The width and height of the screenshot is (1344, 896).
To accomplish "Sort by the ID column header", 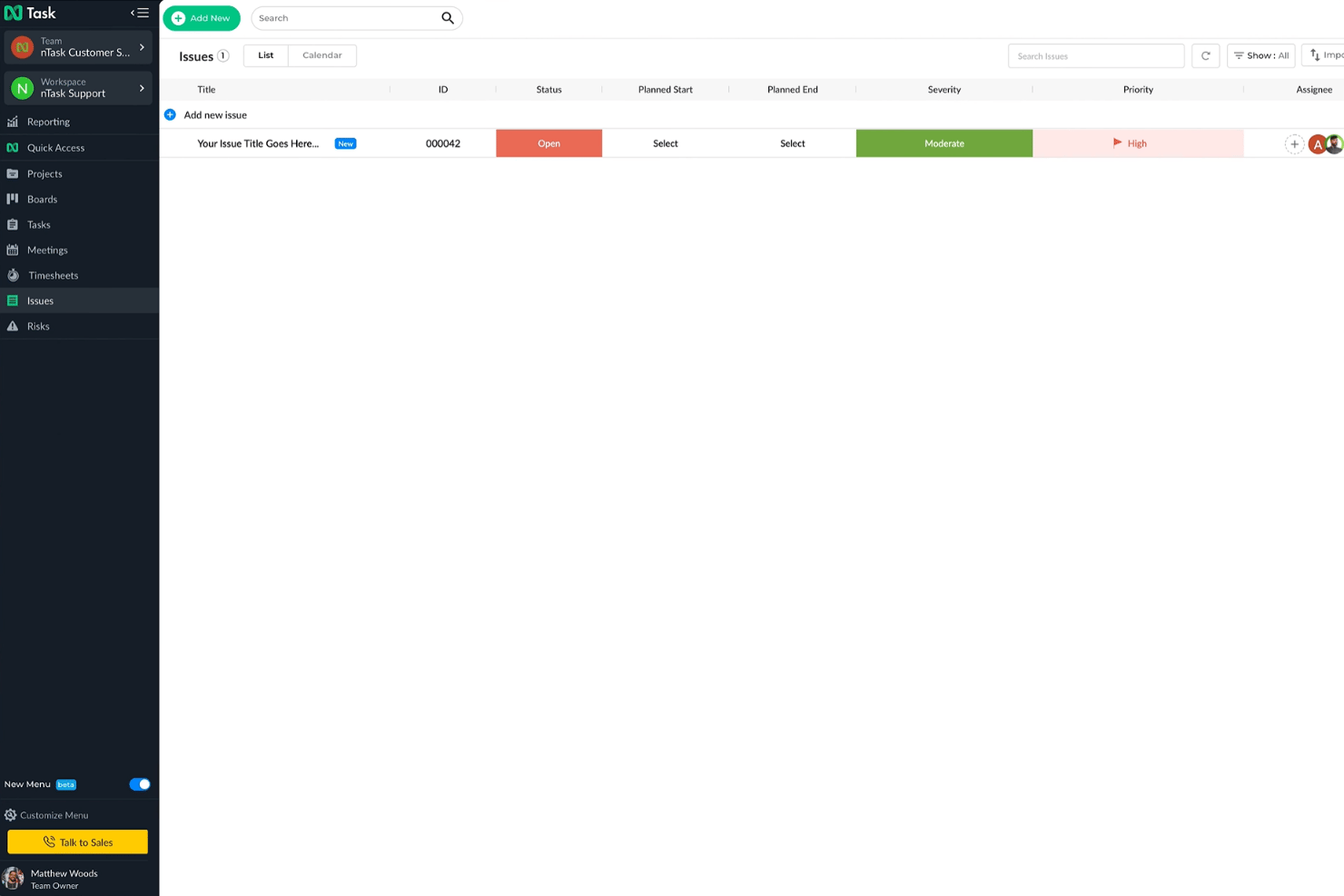I will (443, 89).
